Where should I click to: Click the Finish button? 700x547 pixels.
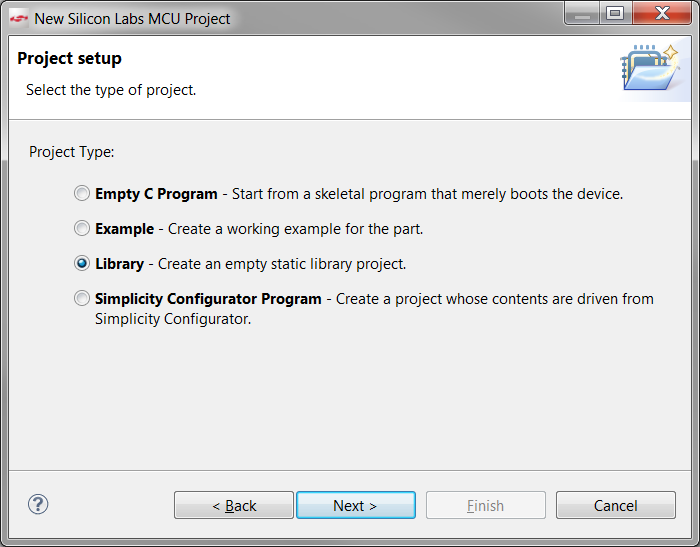(486, 505)
